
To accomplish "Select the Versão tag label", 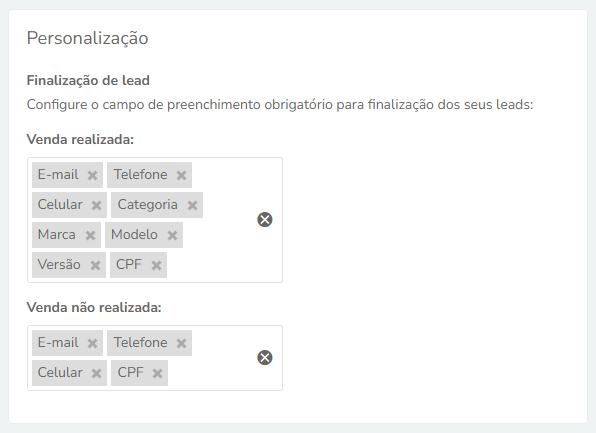I will tap(59, 264).
